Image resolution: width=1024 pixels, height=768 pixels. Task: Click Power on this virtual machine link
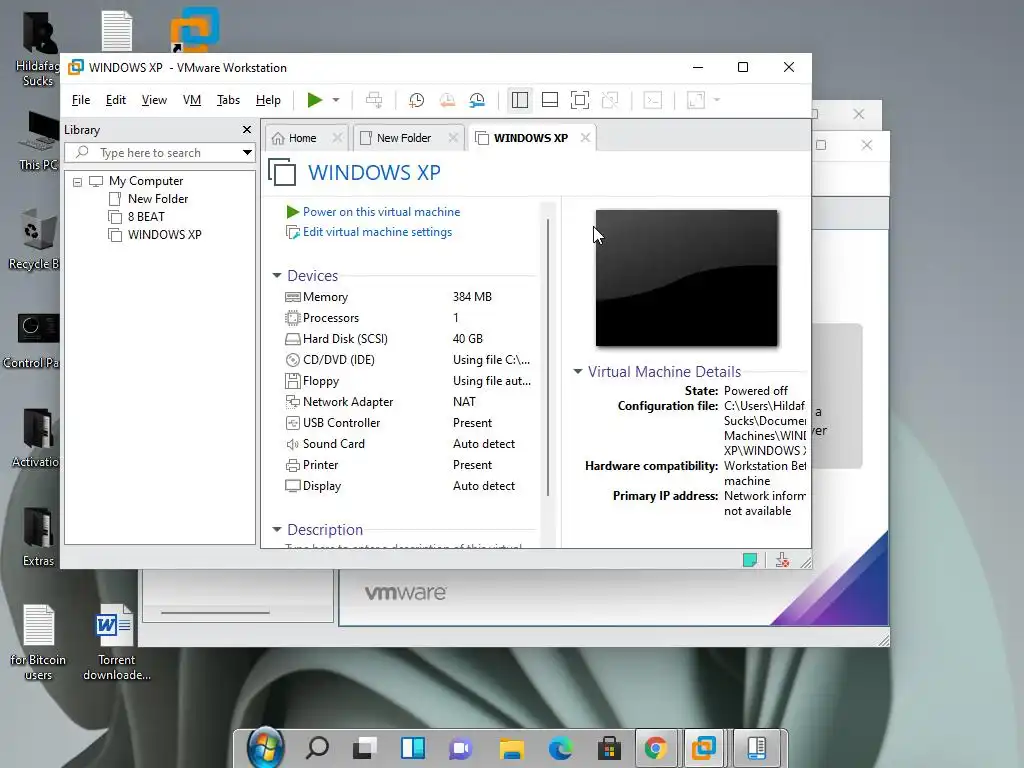[381, 212]
